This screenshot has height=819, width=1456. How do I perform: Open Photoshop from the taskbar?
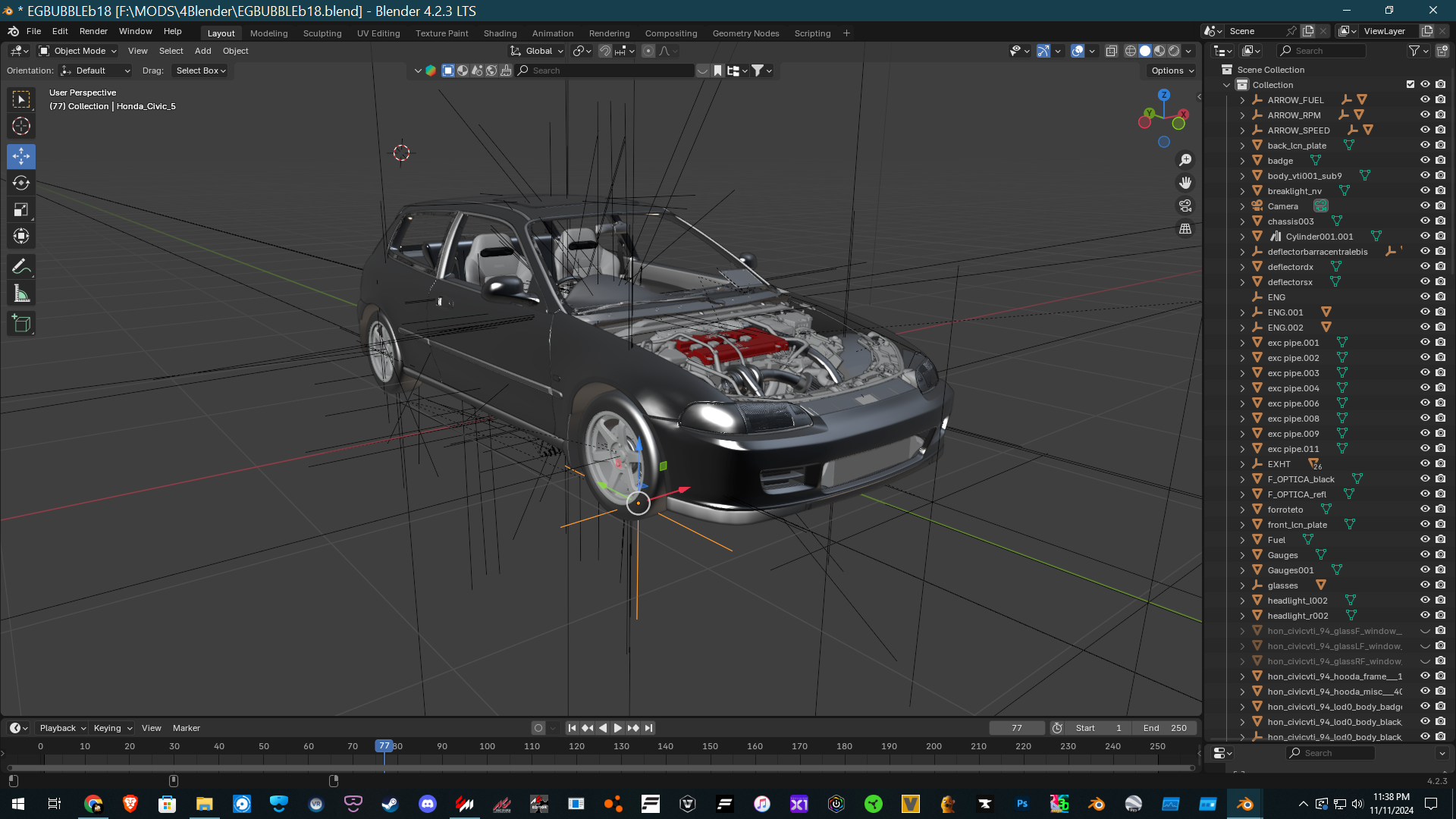pyautogui.click(x=1021, y=804)
